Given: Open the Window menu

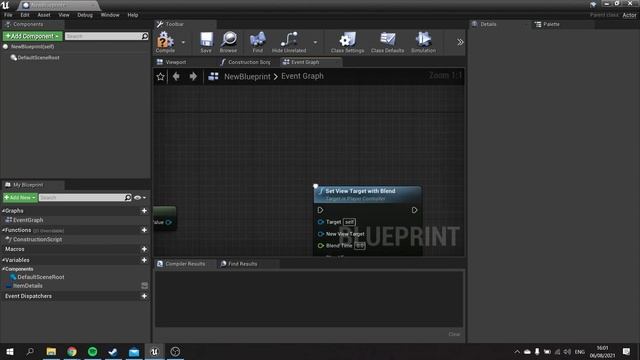Looking at the screenshot, I should (110, 15).
